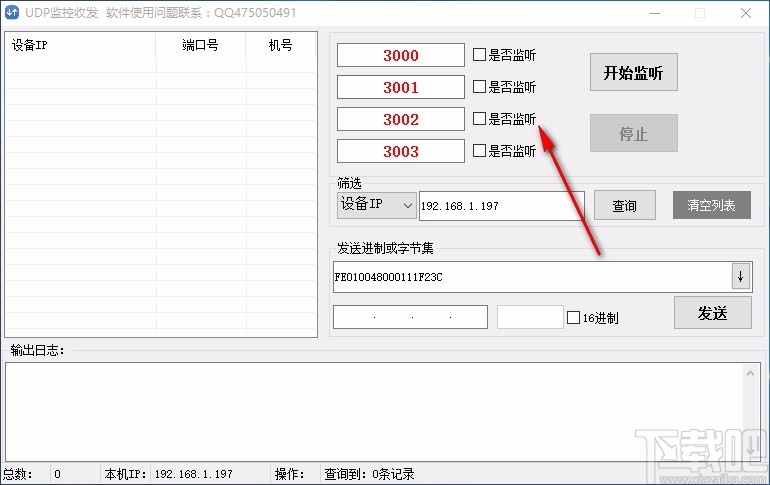
Task: Click the target IP address input field
Action: click(x=411, y=317)
